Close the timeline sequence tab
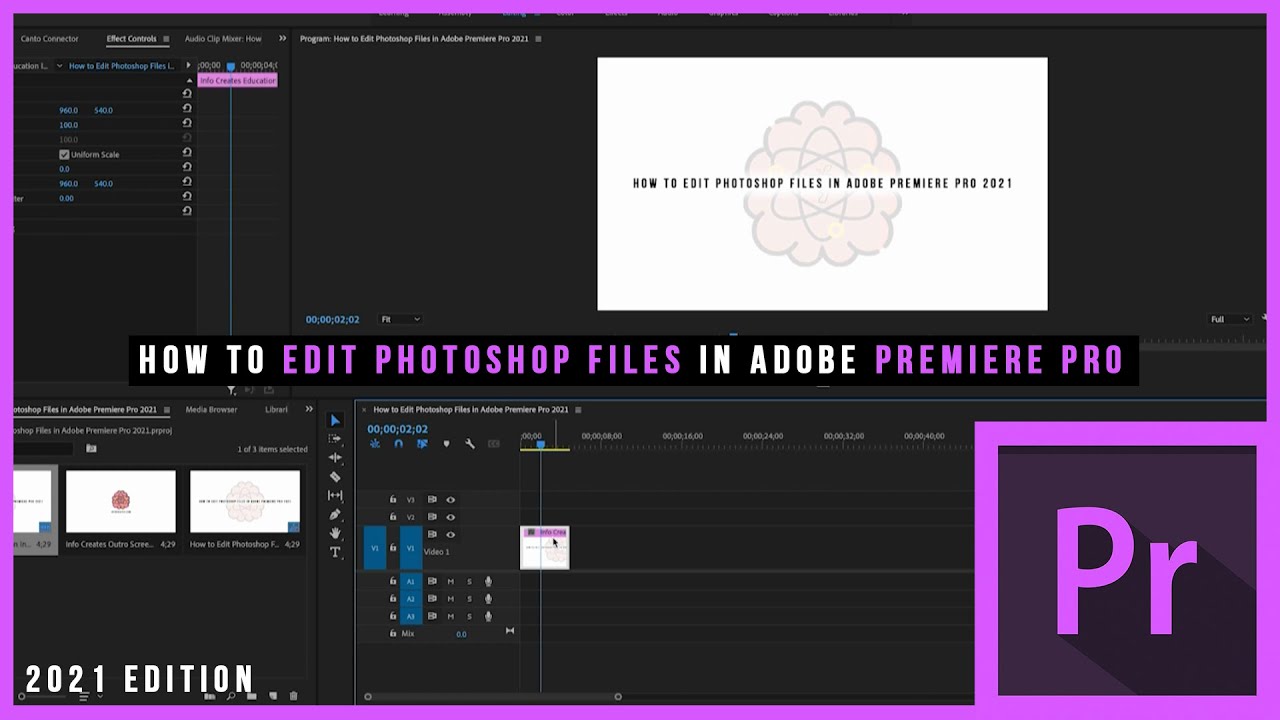This screenshot has width=1280, height=720. pos(364,409)
